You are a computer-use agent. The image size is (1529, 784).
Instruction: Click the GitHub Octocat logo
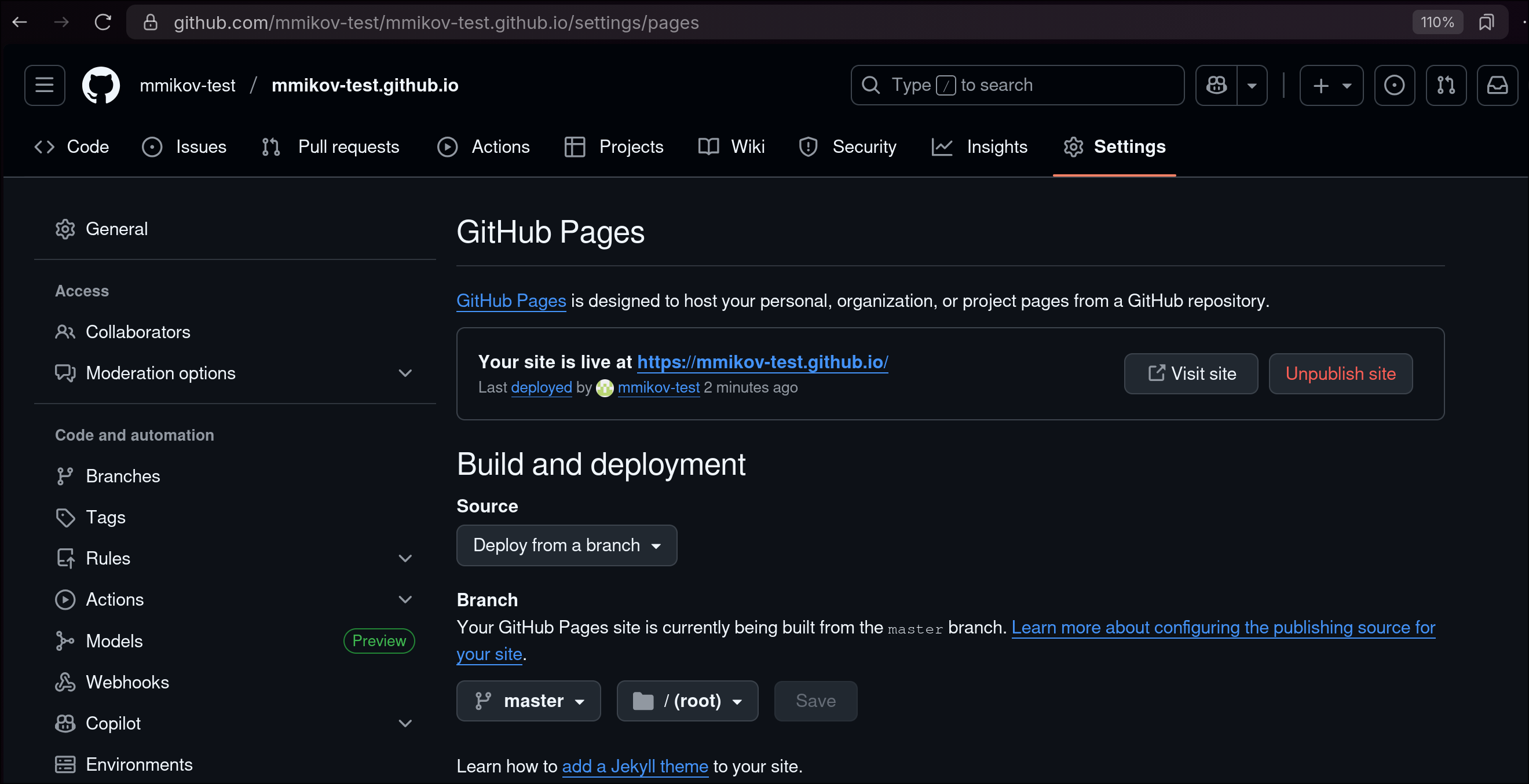101,86
